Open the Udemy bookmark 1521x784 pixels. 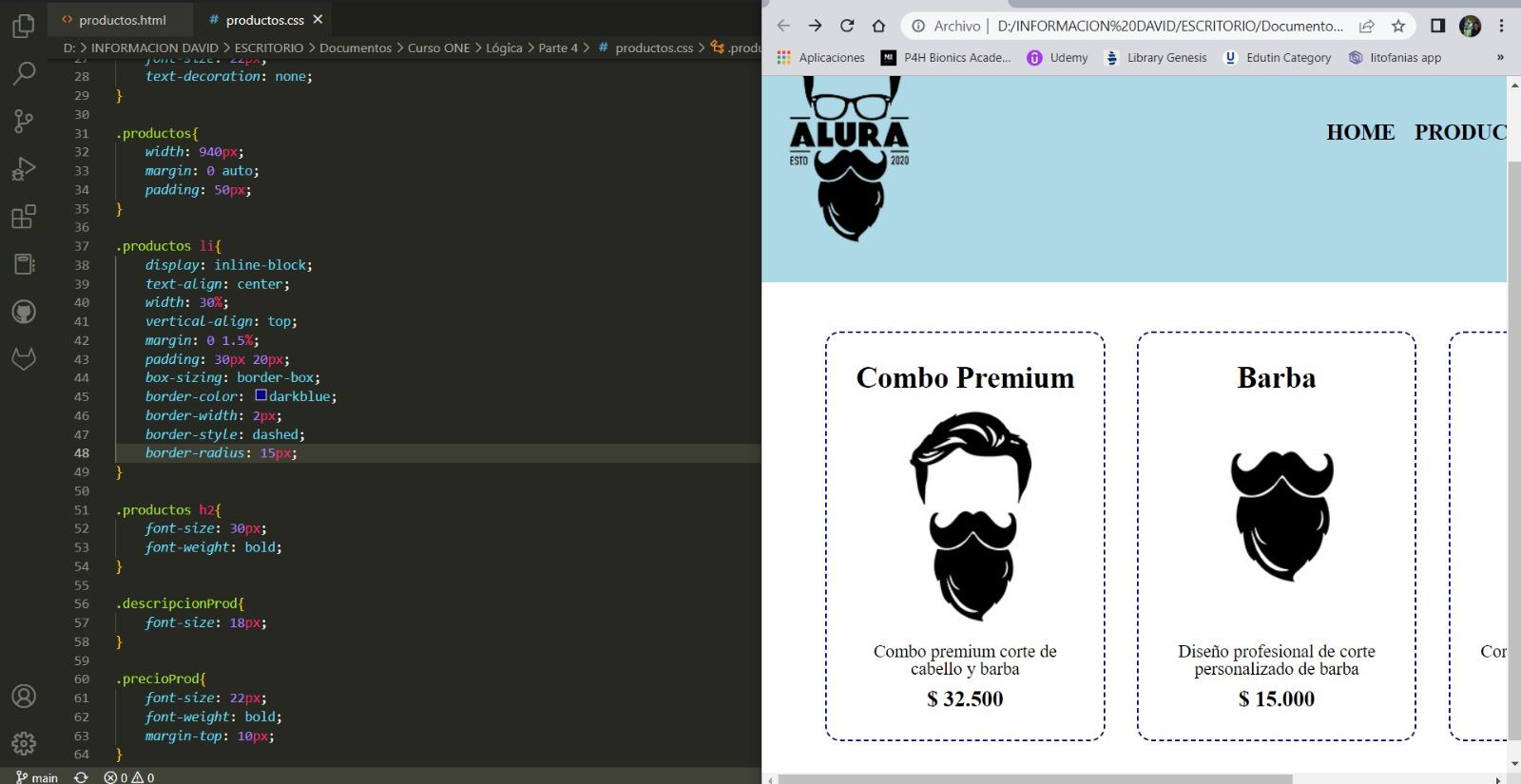1057,57
